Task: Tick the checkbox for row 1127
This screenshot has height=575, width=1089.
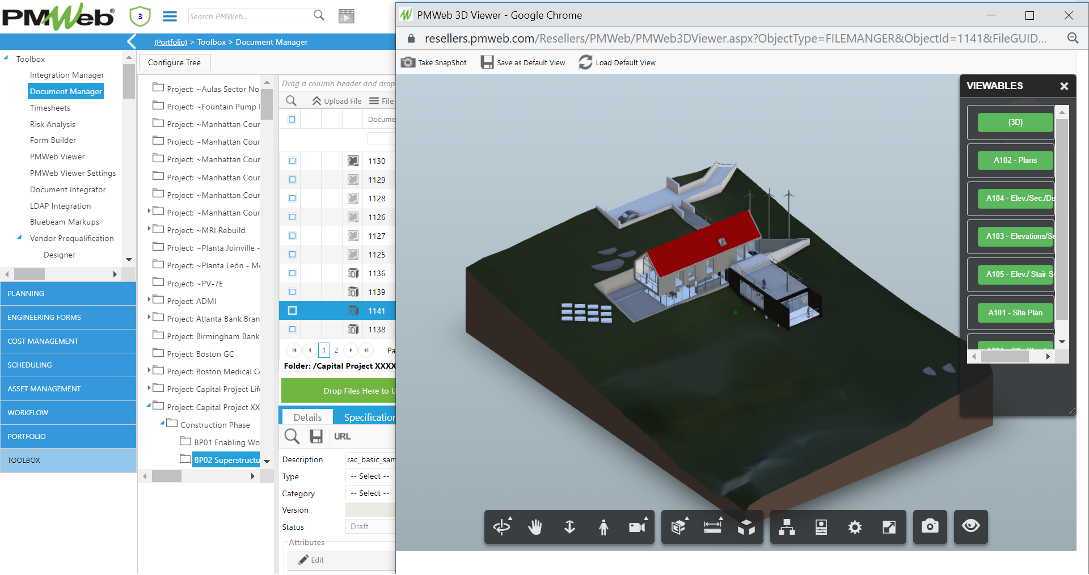Action: [292, 236]
